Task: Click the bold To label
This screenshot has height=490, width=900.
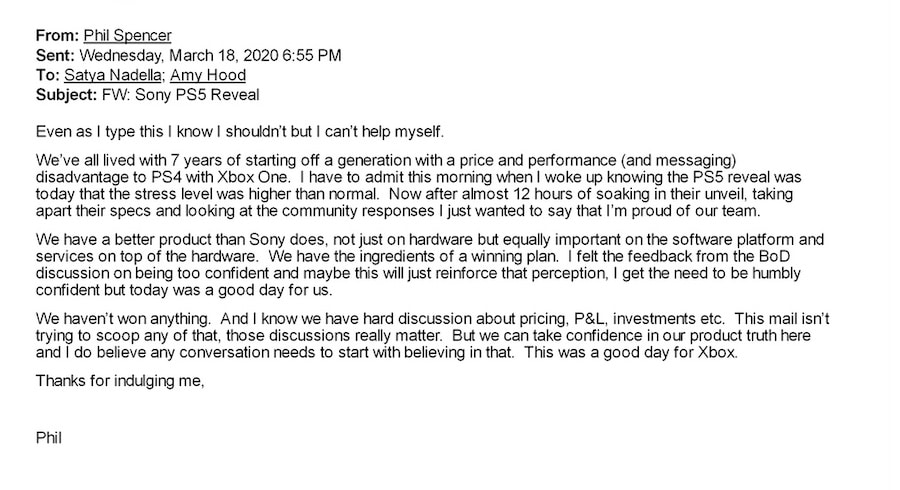Action: pyautogui.click(x=48, y=75)
